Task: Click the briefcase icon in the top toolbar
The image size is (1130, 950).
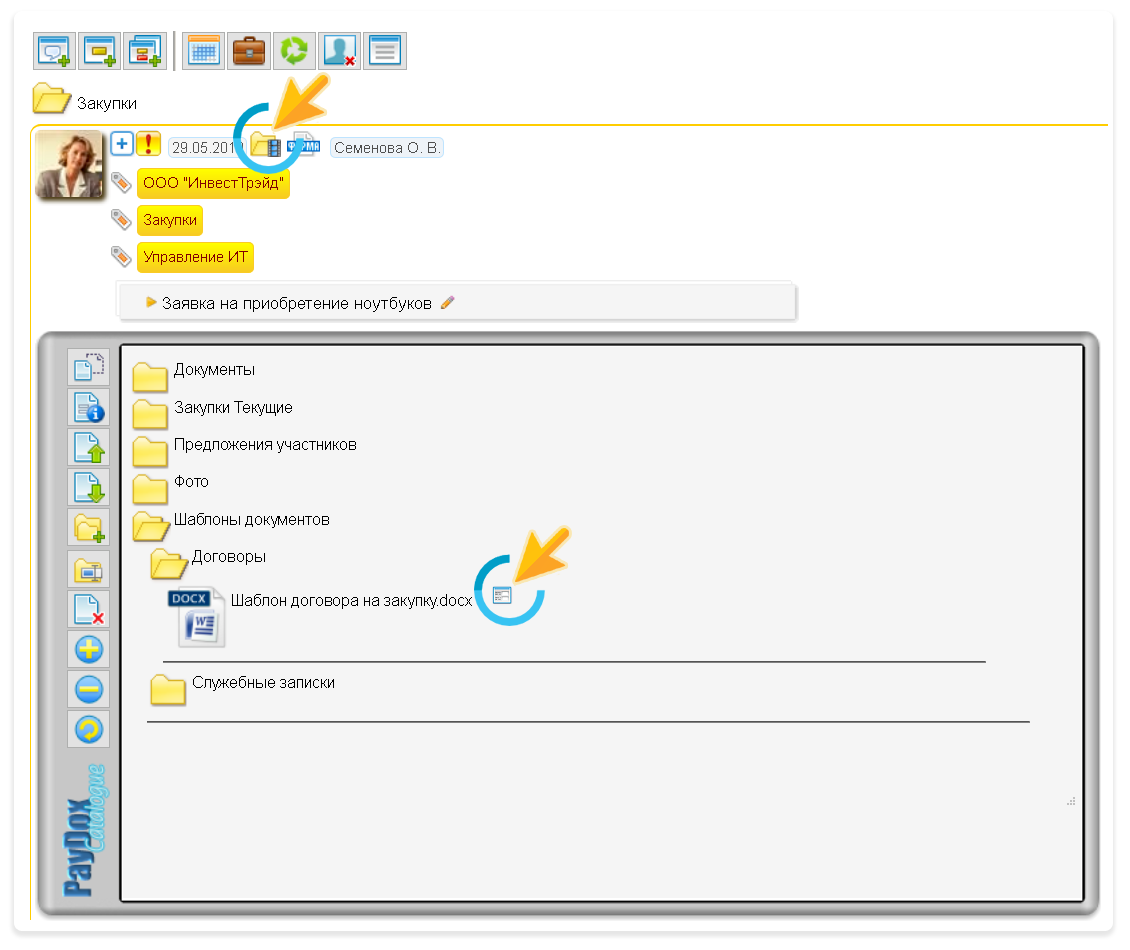Action: point(249,50)
